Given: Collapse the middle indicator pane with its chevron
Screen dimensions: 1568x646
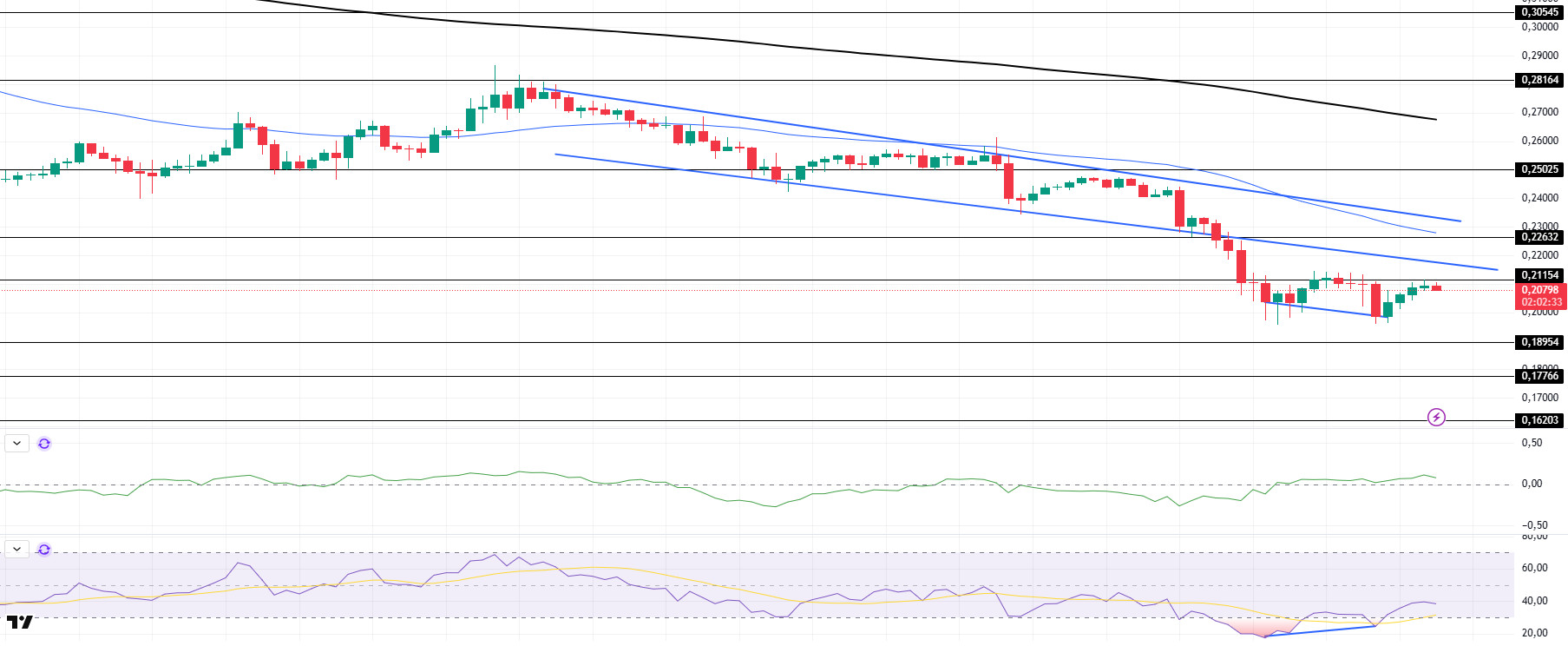Looking at the screenshot, I should [x=16, y=444].
